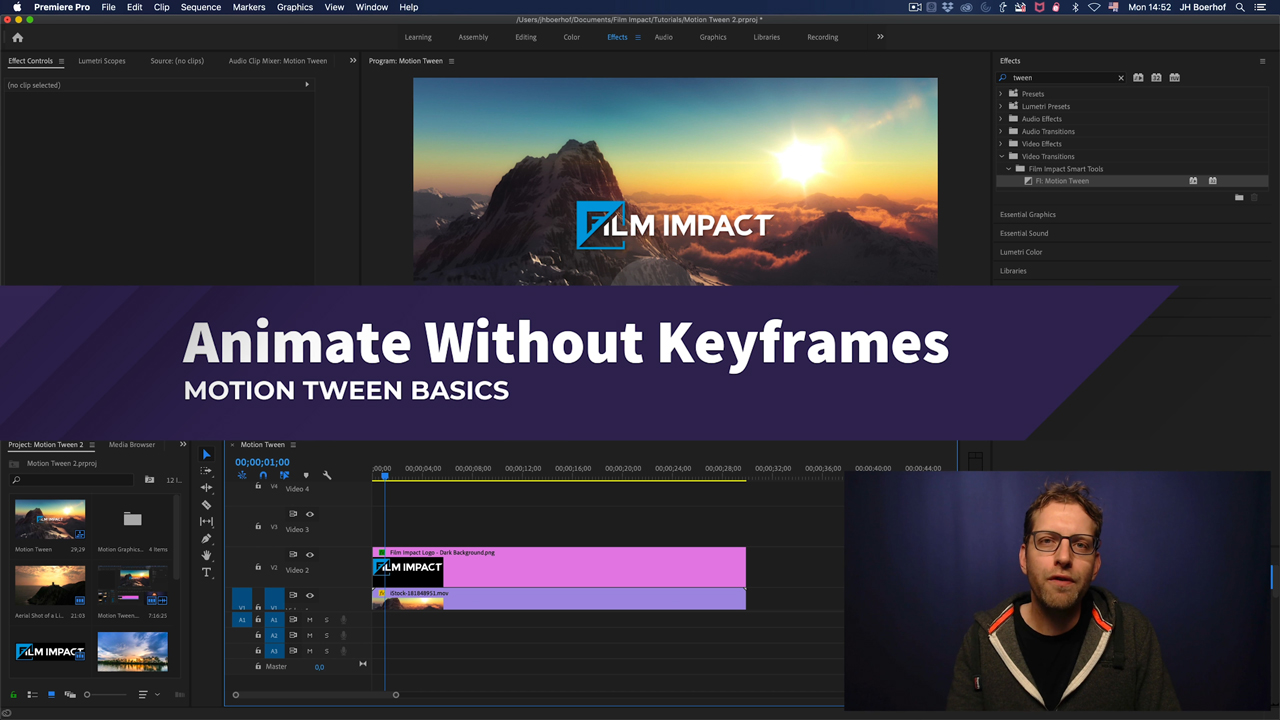
Task: Open the Essential Graphics panel
Action: 1028,214
